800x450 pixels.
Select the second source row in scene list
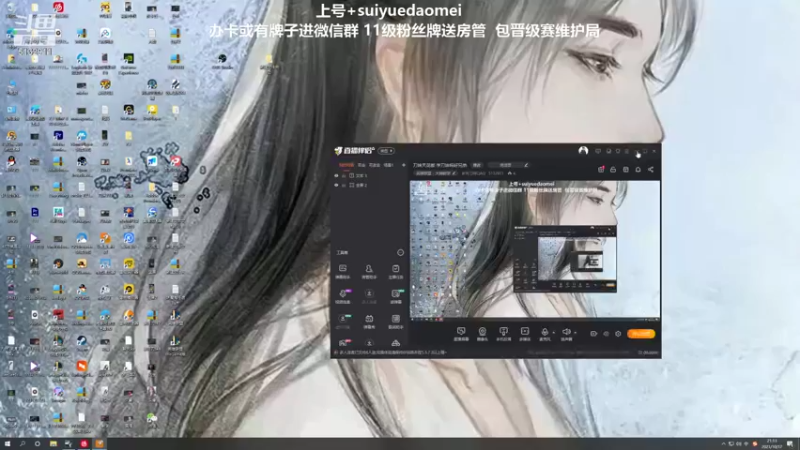[x=368, y=185]
